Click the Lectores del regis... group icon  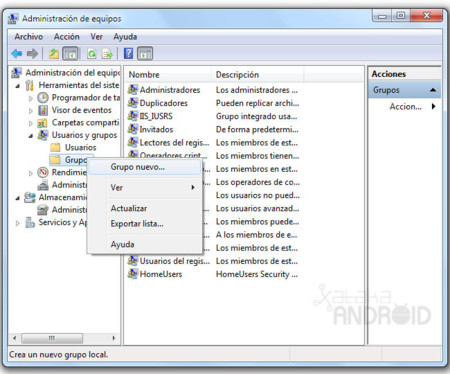coord(133,142)
